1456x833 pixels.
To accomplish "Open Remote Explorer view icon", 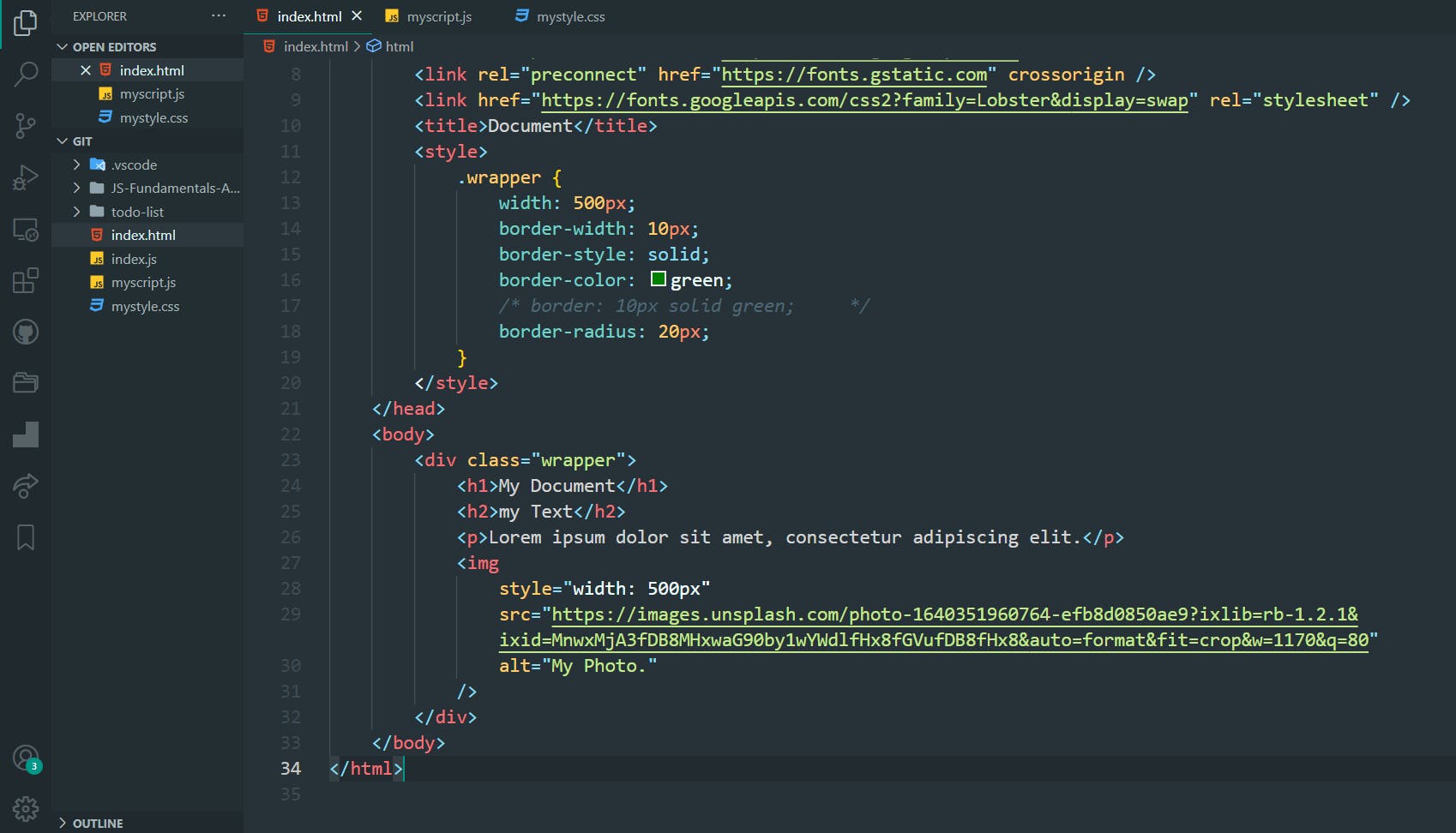I will click(x=26, y=229).
